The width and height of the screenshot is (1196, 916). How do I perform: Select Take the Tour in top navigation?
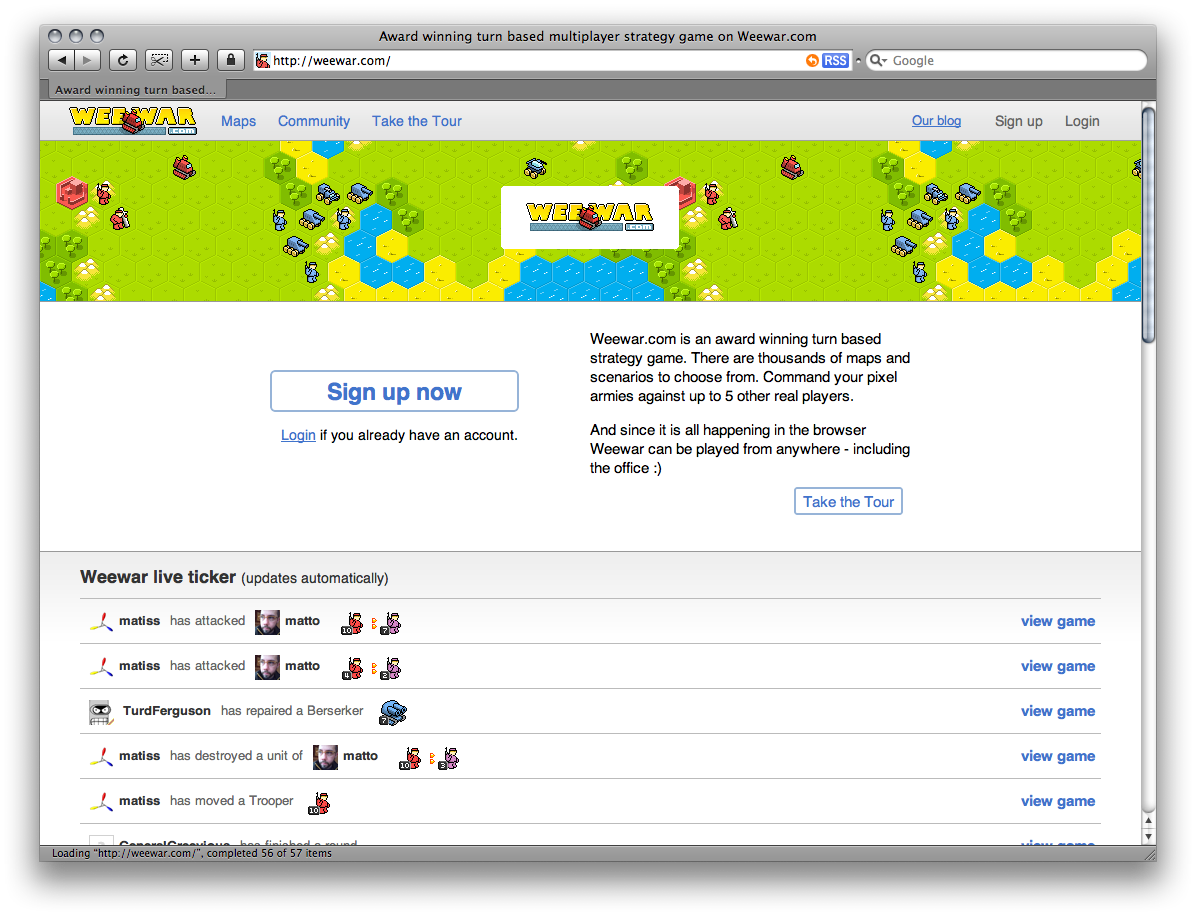(416, 121)
